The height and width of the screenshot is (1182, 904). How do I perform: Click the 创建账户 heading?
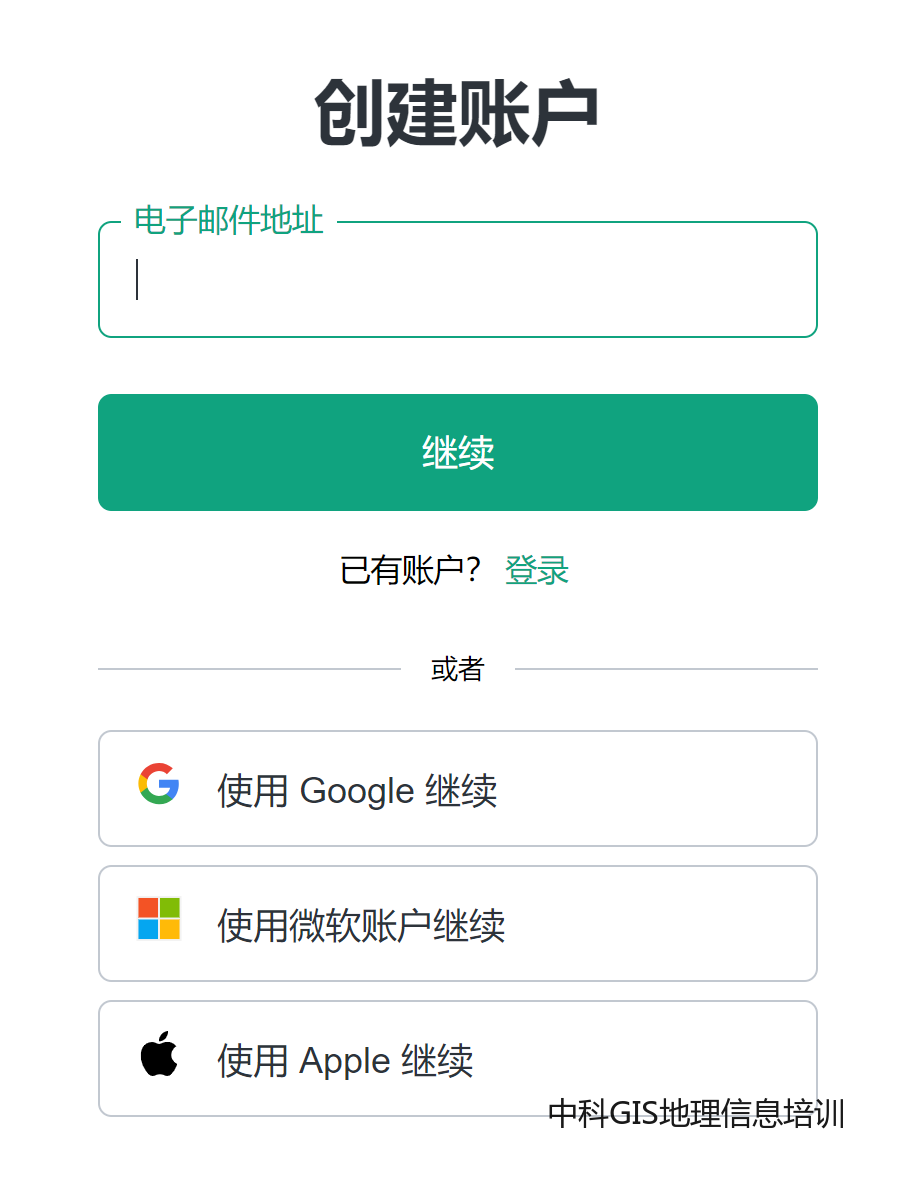[x=457, y=112]
